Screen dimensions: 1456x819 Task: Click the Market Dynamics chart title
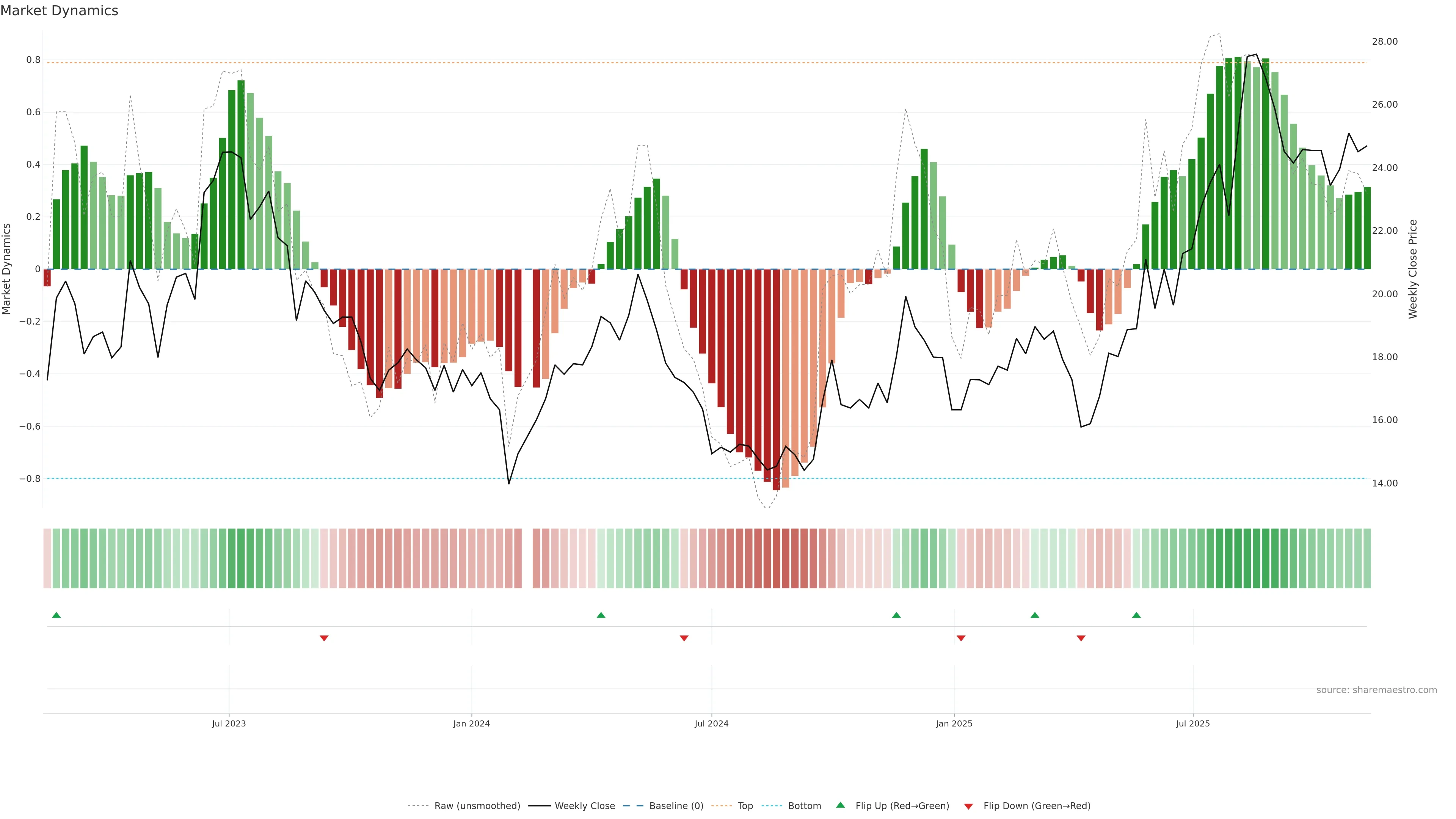pos(60,11)
